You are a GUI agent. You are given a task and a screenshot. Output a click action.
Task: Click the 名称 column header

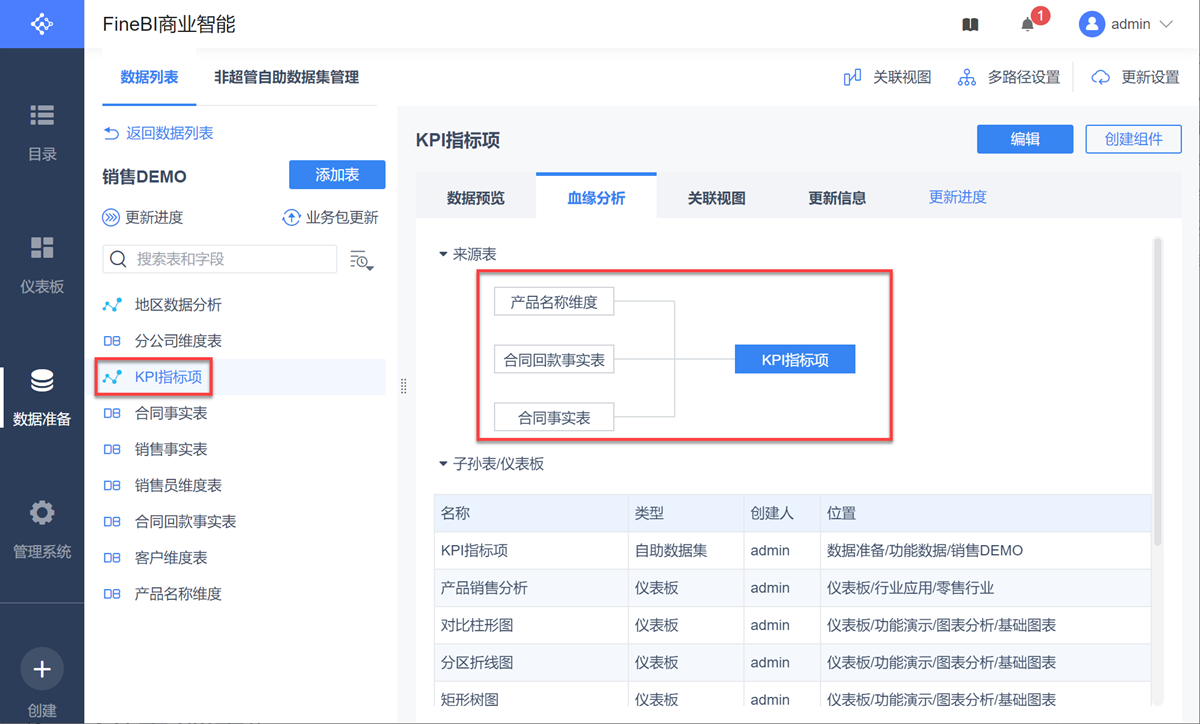pos(531,513)
